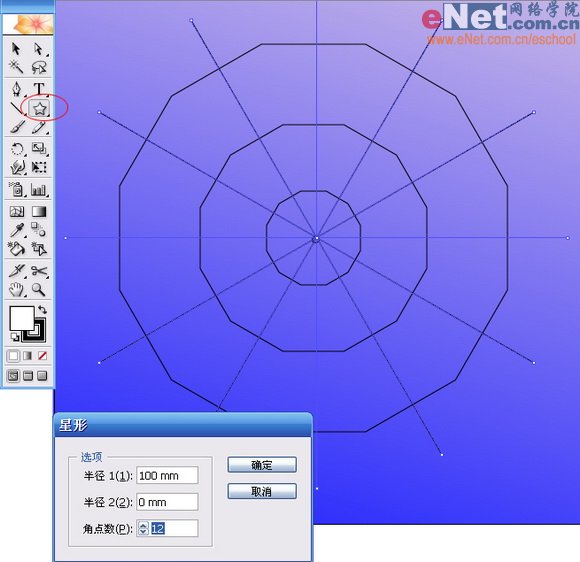Select the Star tool circled in red
The height and width of the screenshot is (562, 580).
coord(39,108)
